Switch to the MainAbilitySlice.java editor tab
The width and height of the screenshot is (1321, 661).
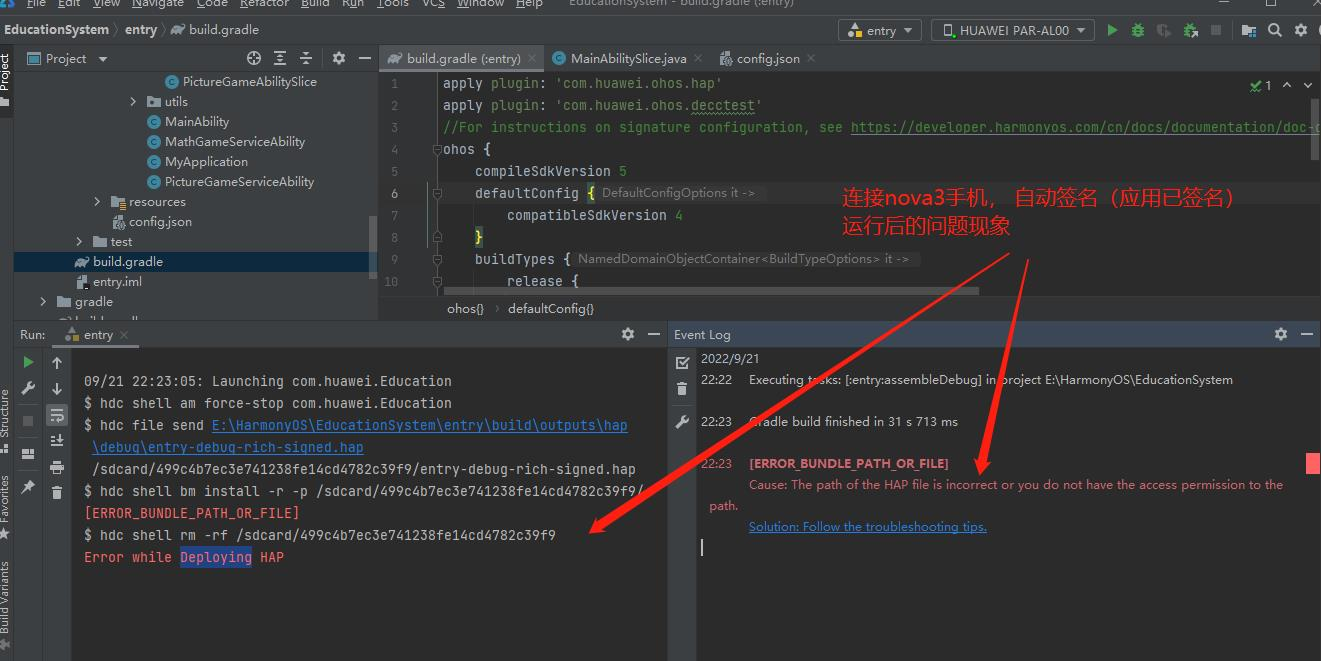627,59
